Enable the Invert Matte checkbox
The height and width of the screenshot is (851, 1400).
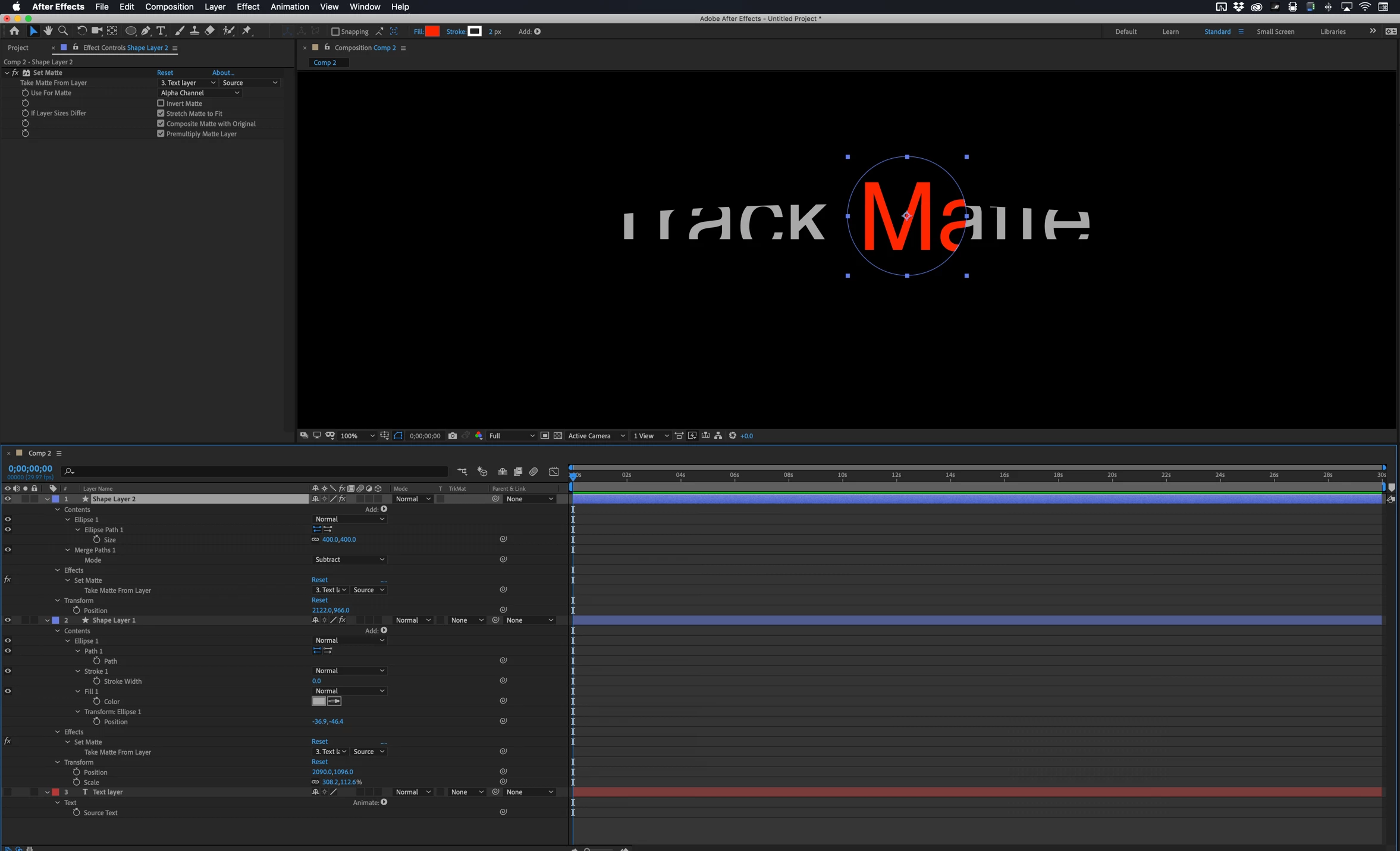coord(161,103)
